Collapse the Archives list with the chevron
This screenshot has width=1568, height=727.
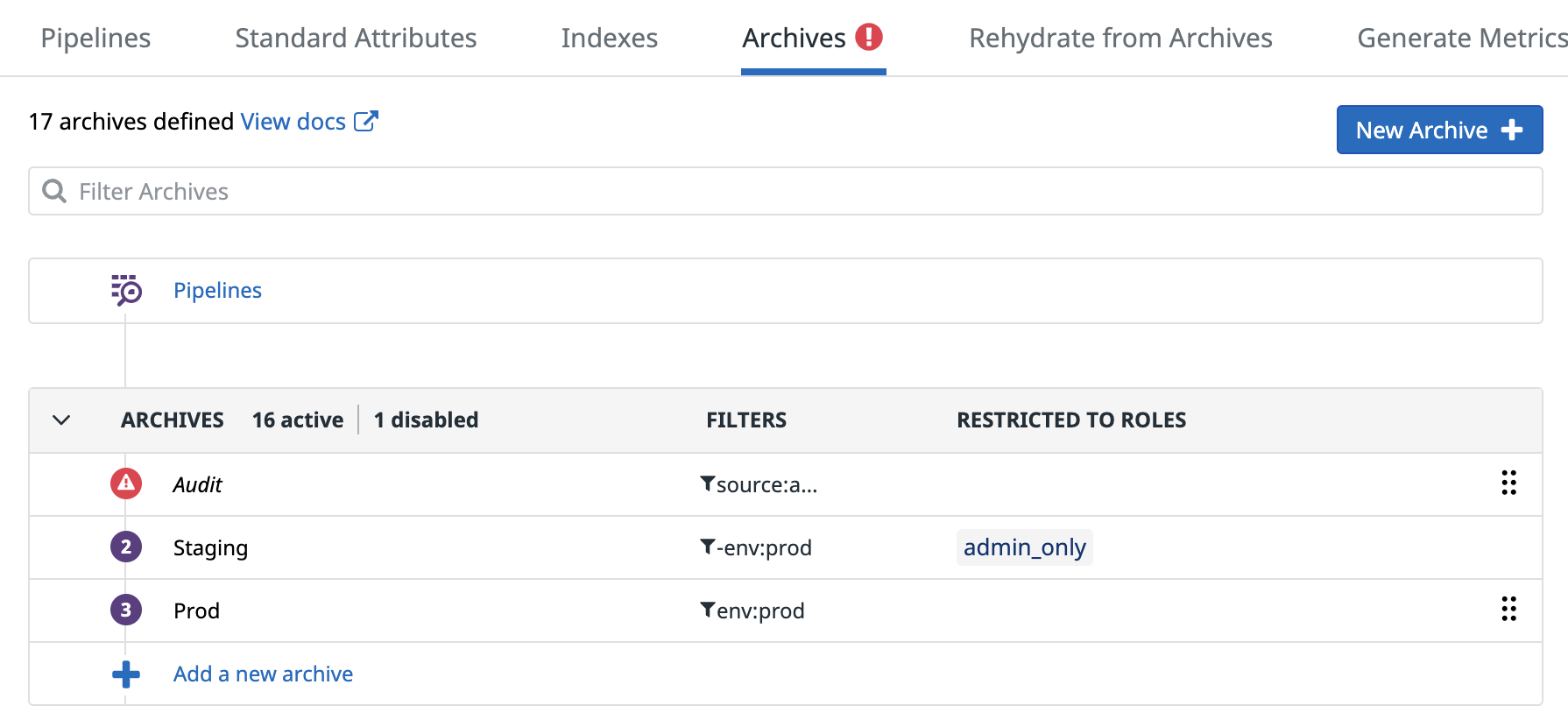[61, 420]
